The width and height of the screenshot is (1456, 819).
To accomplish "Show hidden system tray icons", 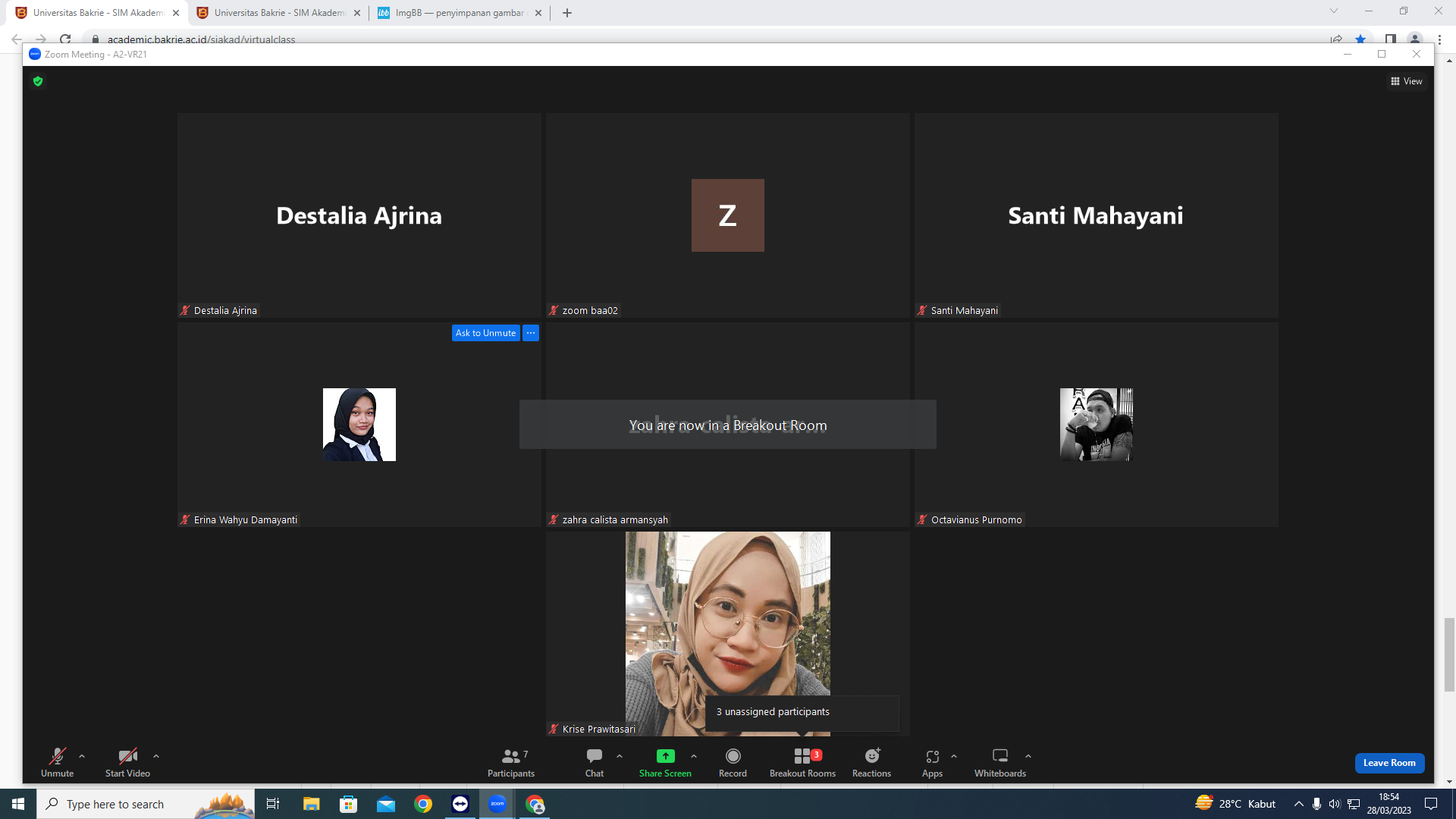I will pyautogui.click(x=1298, y=804).
